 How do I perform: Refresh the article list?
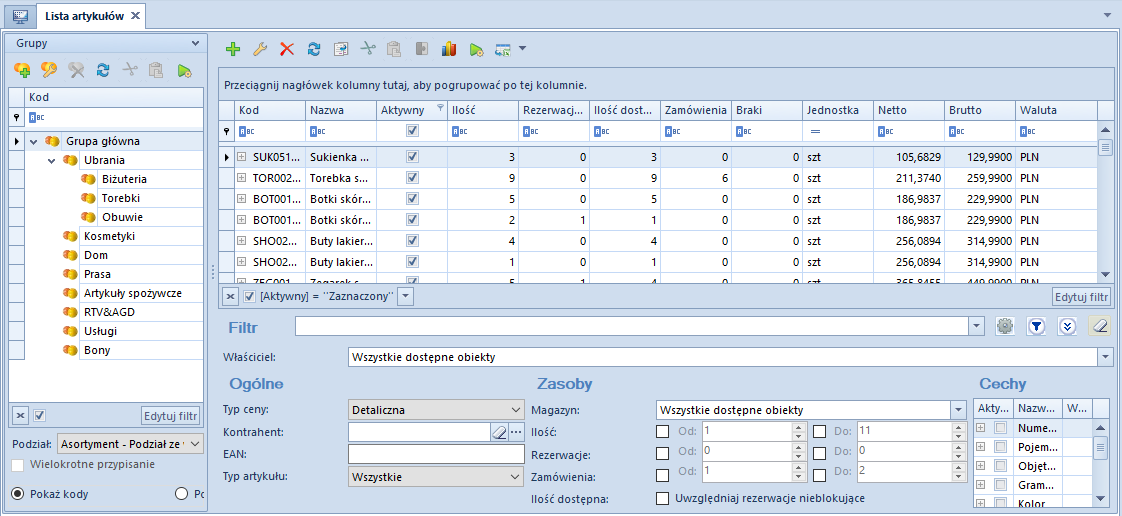313,49
